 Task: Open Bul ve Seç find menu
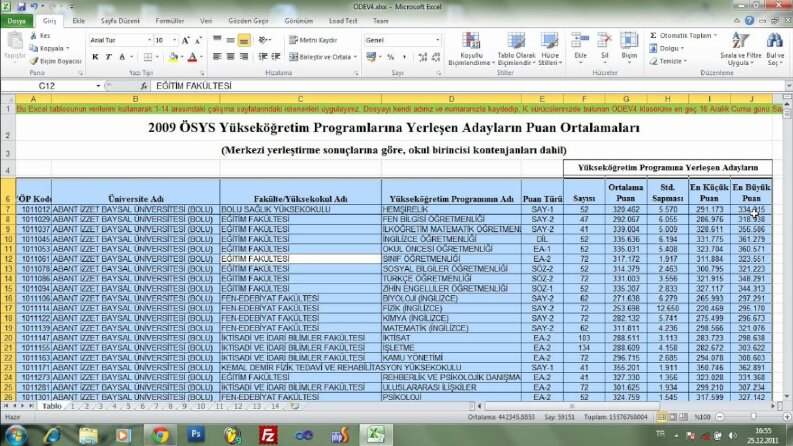775,49
